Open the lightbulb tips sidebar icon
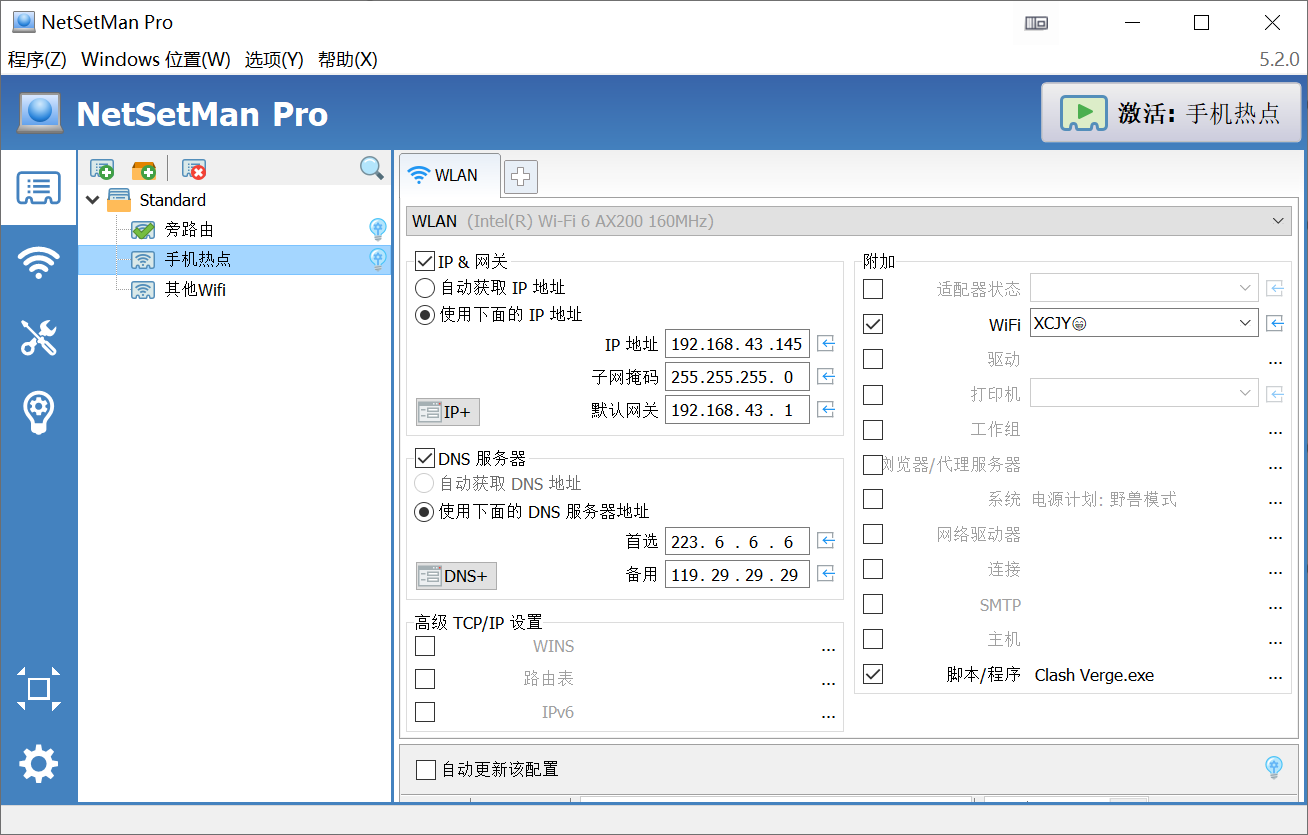This screenshot has height=835, width=1308. pyautogui.click(x=38, y=412)
